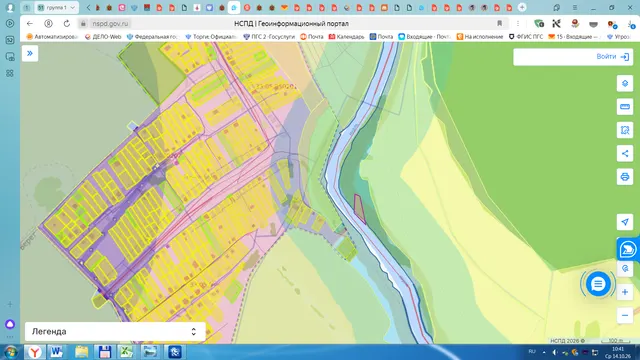Open the ФГИС ПГС bookmark
640x360 pixels.
[526, 37]
